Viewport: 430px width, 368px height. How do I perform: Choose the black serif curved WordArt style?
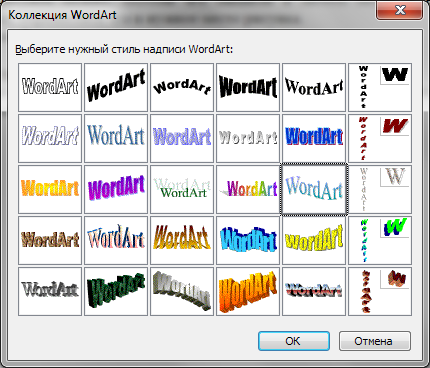[314, 87]
